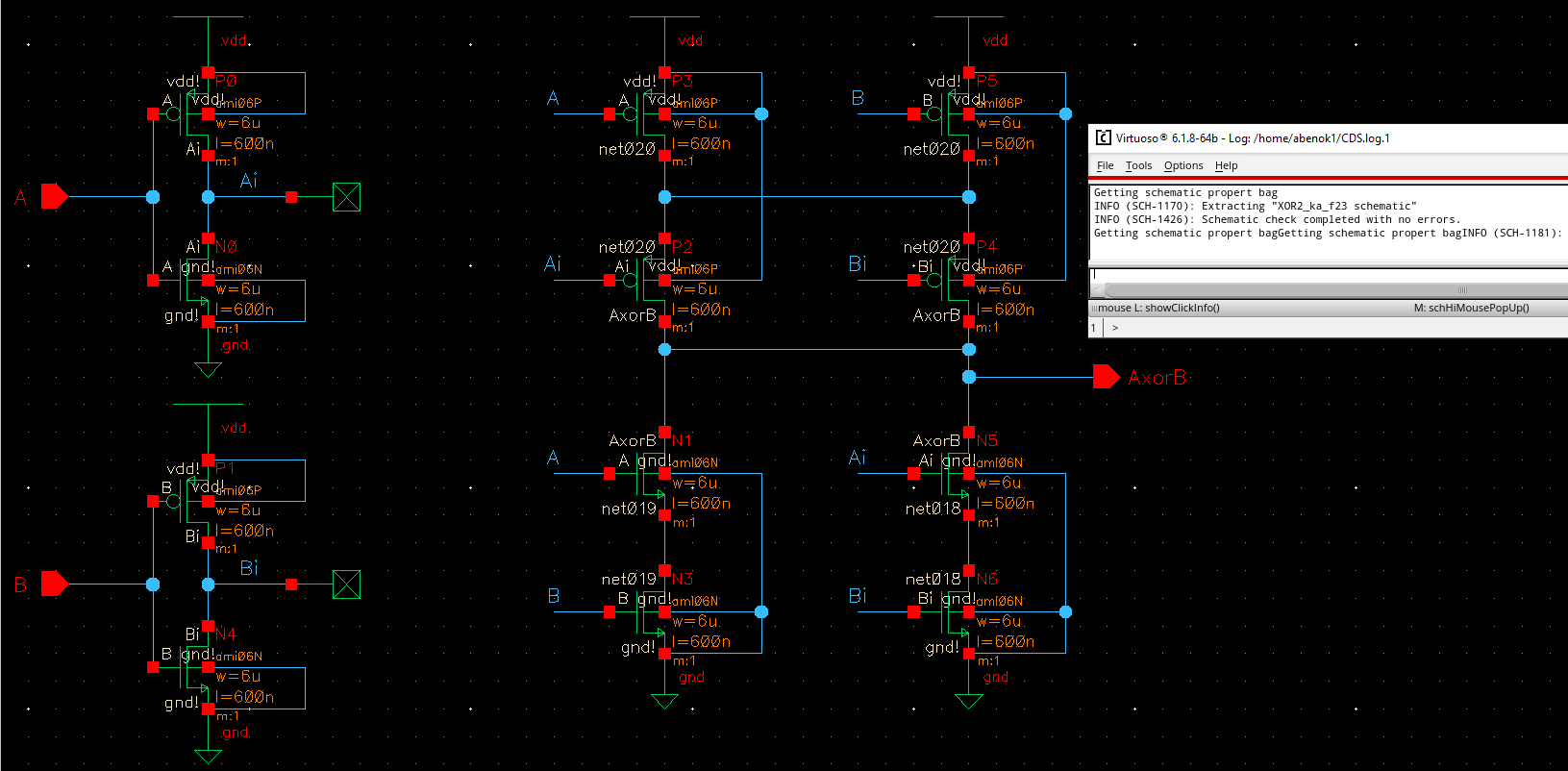Select the A wire label left of N1
The width and height of the screenshot is (1568, 771).
pos(553,458)
